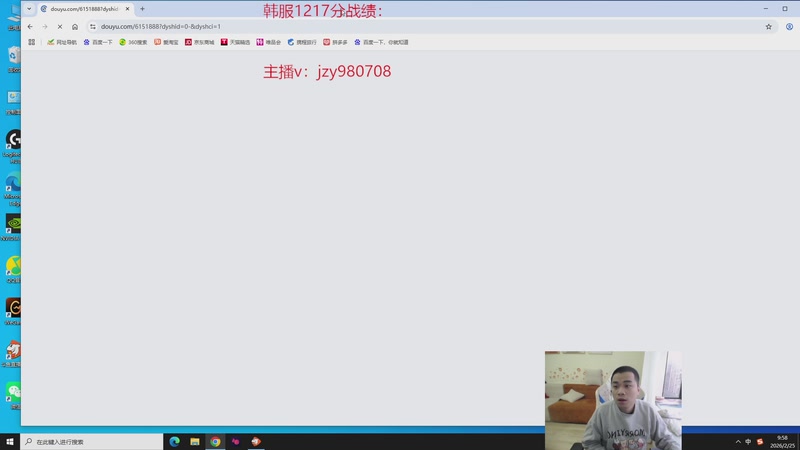Click the browser back arrow
Screen dimensions: 800x450
pyautogui.click(x=30, y=26)
